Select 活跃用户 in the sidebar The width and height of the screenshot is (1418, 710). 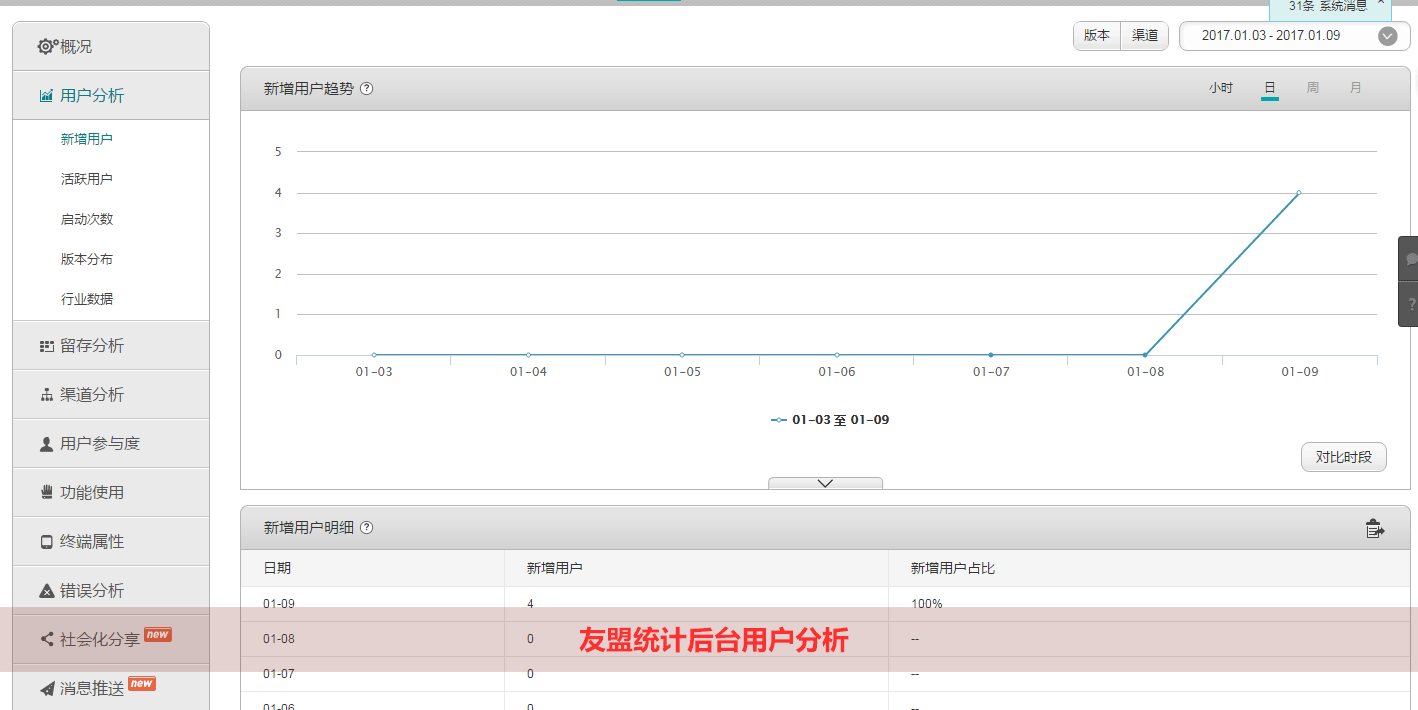tap(87, 179)
